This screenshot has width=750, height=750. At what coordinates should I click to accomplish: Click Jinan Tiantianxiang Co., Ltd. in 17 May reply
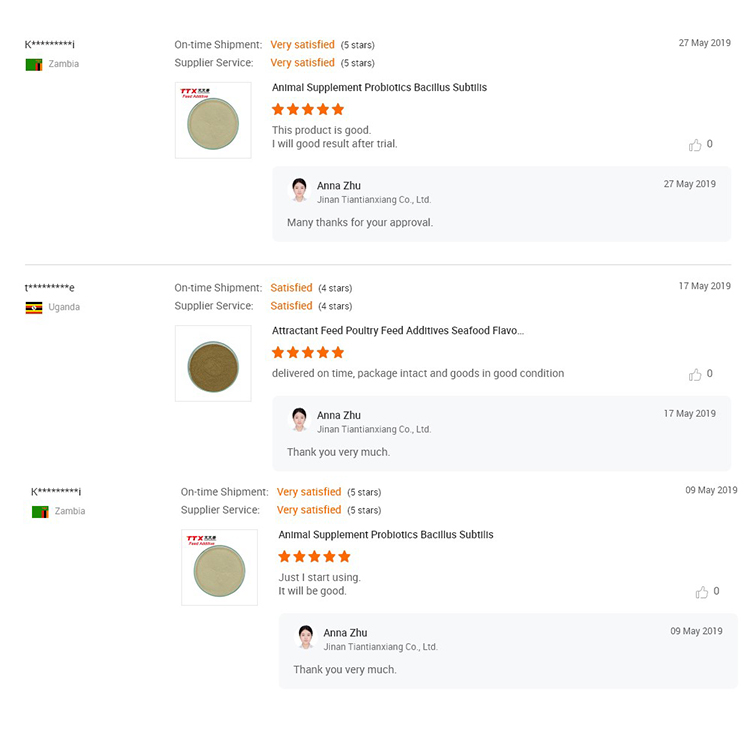[x=373, y=430]
